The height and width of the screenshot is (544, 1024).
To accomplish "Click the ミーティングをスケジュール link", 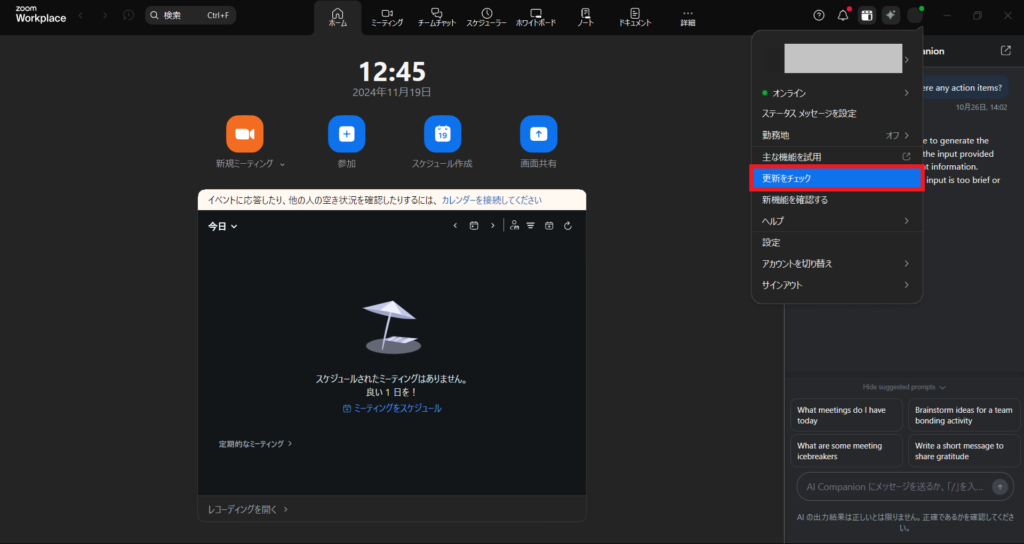I will (x=392, y=408).
